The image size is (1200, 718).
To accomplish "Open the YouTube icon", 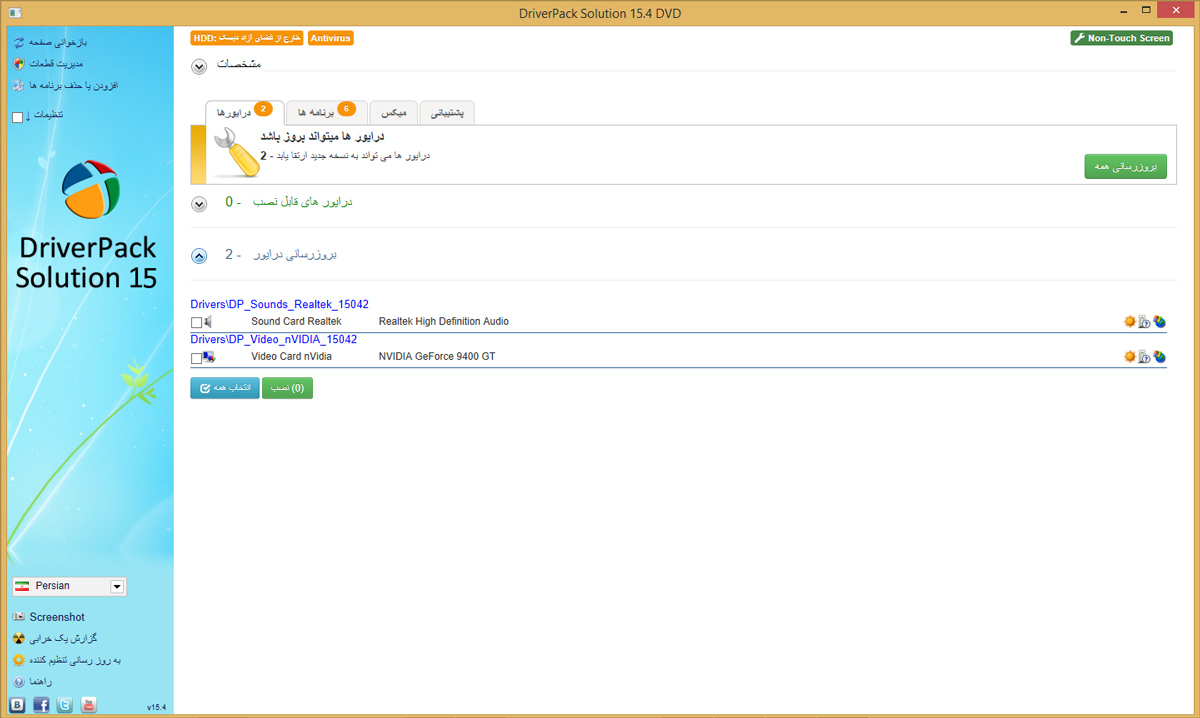I will click(x=88, y=705).
